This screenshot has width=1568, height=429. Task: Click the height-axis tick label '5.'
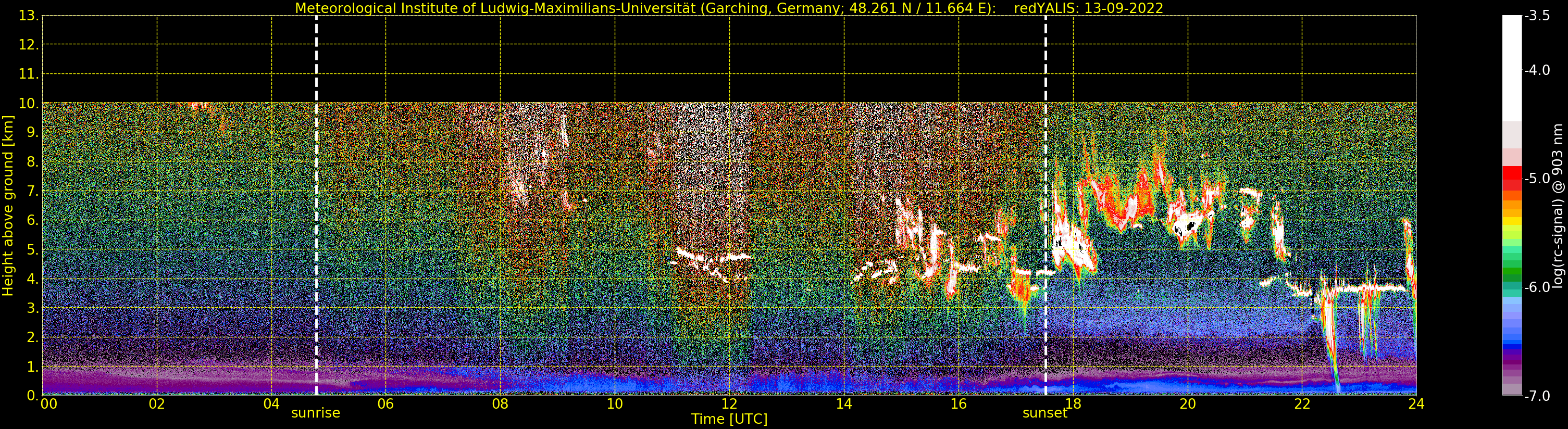32,250
